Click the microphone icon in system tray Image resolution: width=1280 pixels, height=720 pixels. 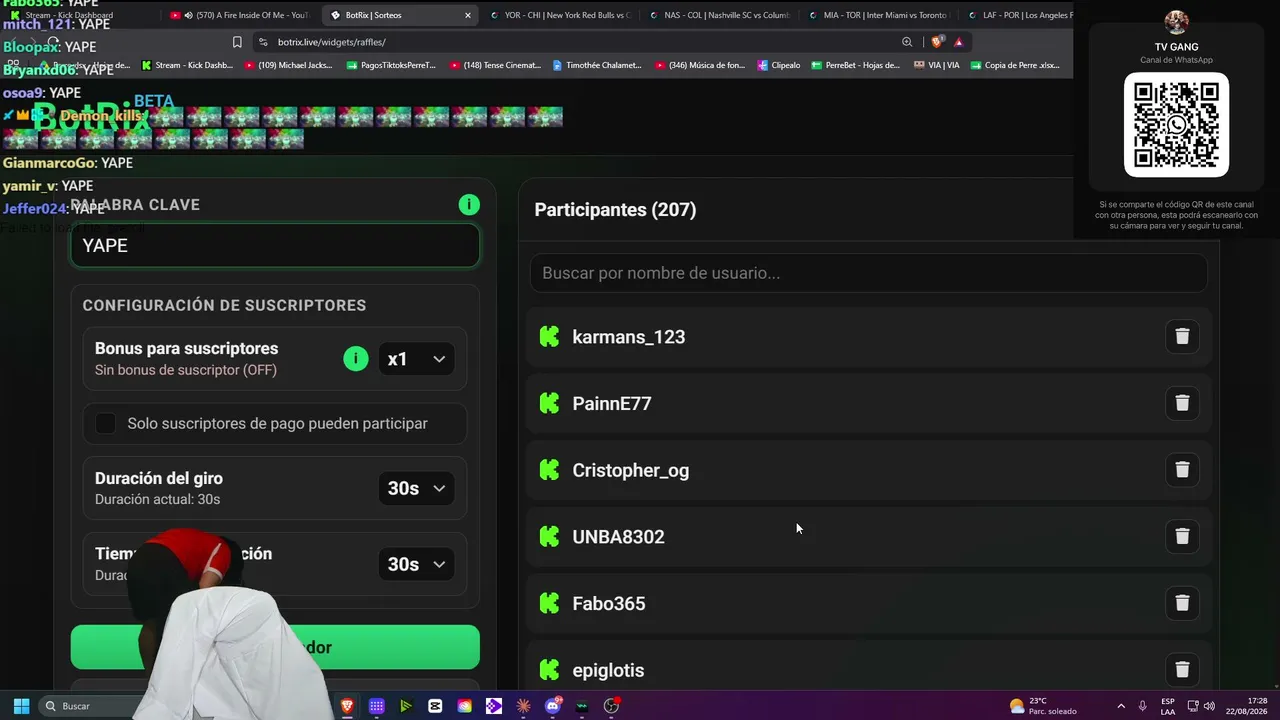point(1142,706)
